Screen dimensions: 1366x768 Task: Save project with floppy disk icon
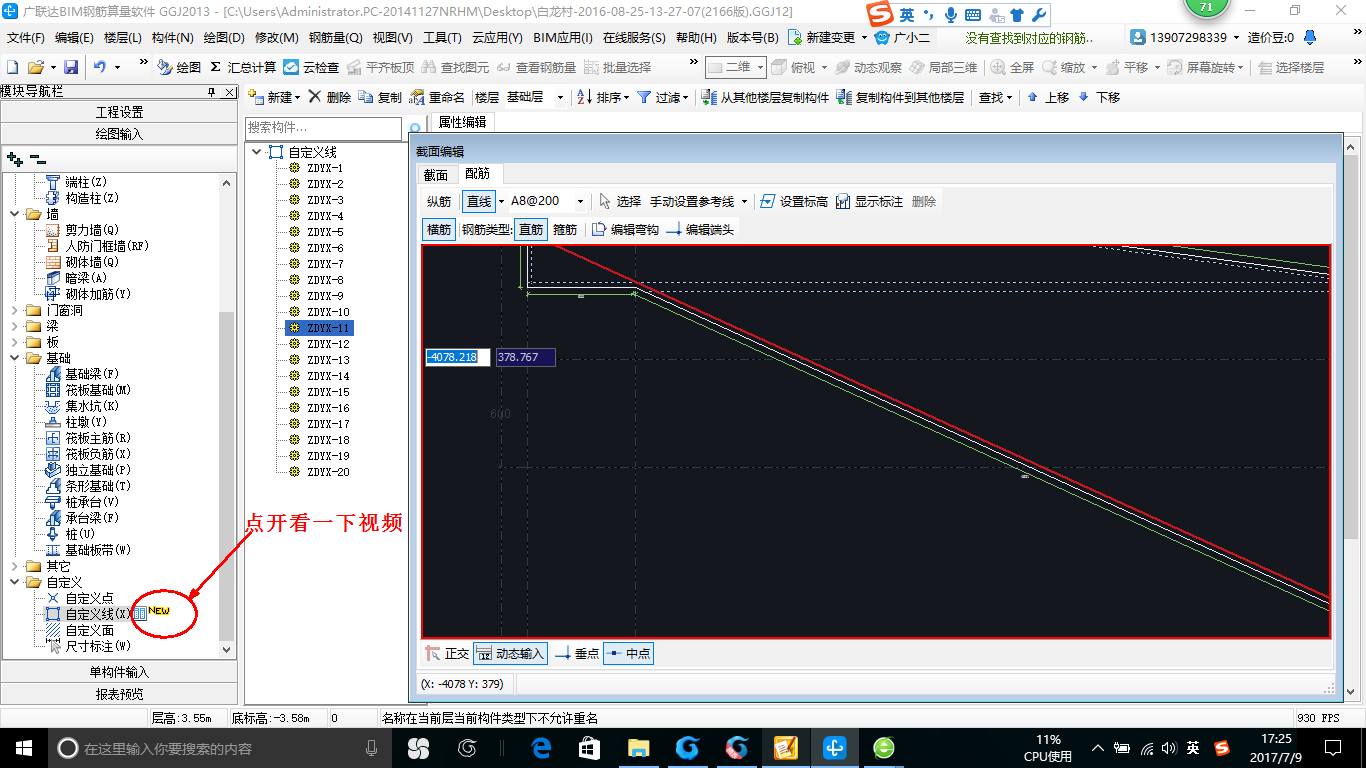coord(71,67)
